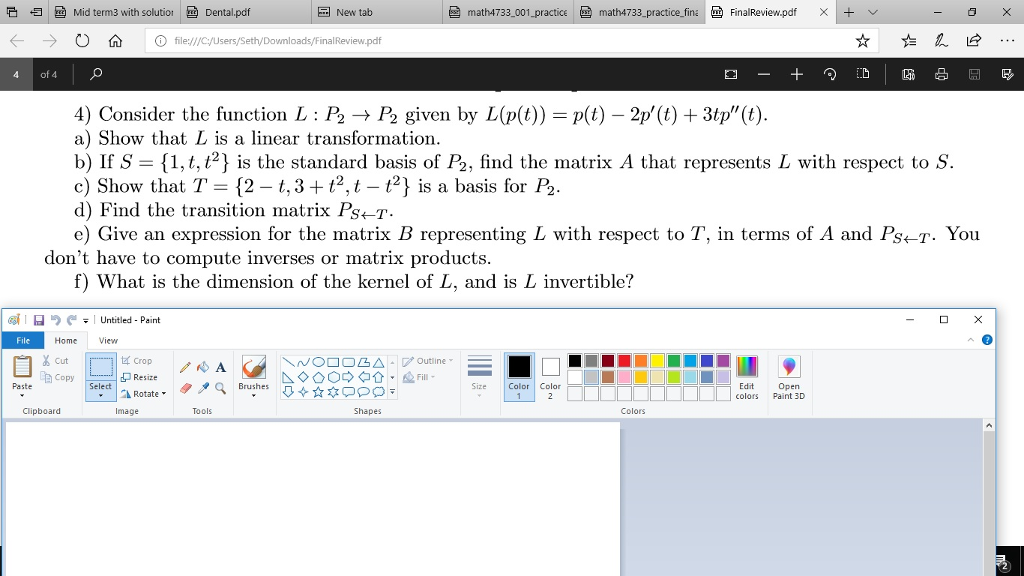The height and width of the screenshot is (576, 1024).
Task: Select the Text tool
Action: click(220, 367)
